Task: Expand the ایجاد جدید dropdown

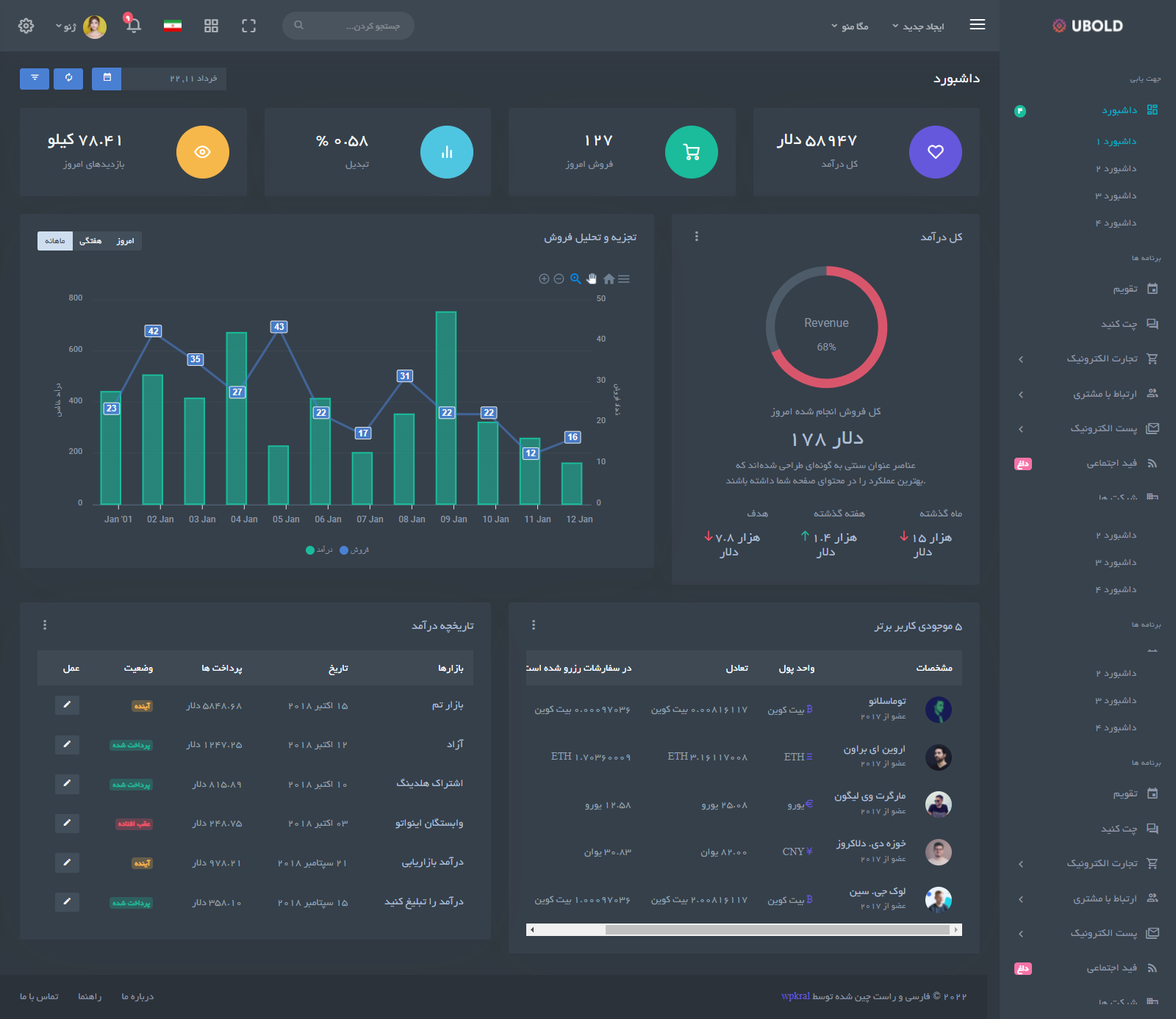Action: pos(918,26)
